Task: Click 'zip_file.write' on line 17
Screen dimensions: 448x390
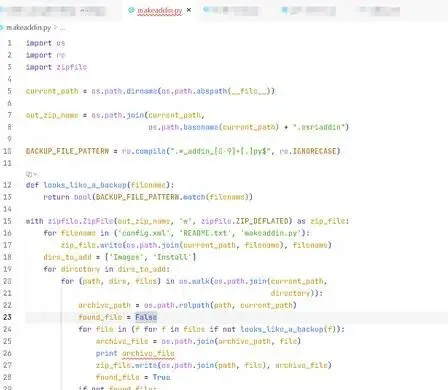Action: pos(91,245)
